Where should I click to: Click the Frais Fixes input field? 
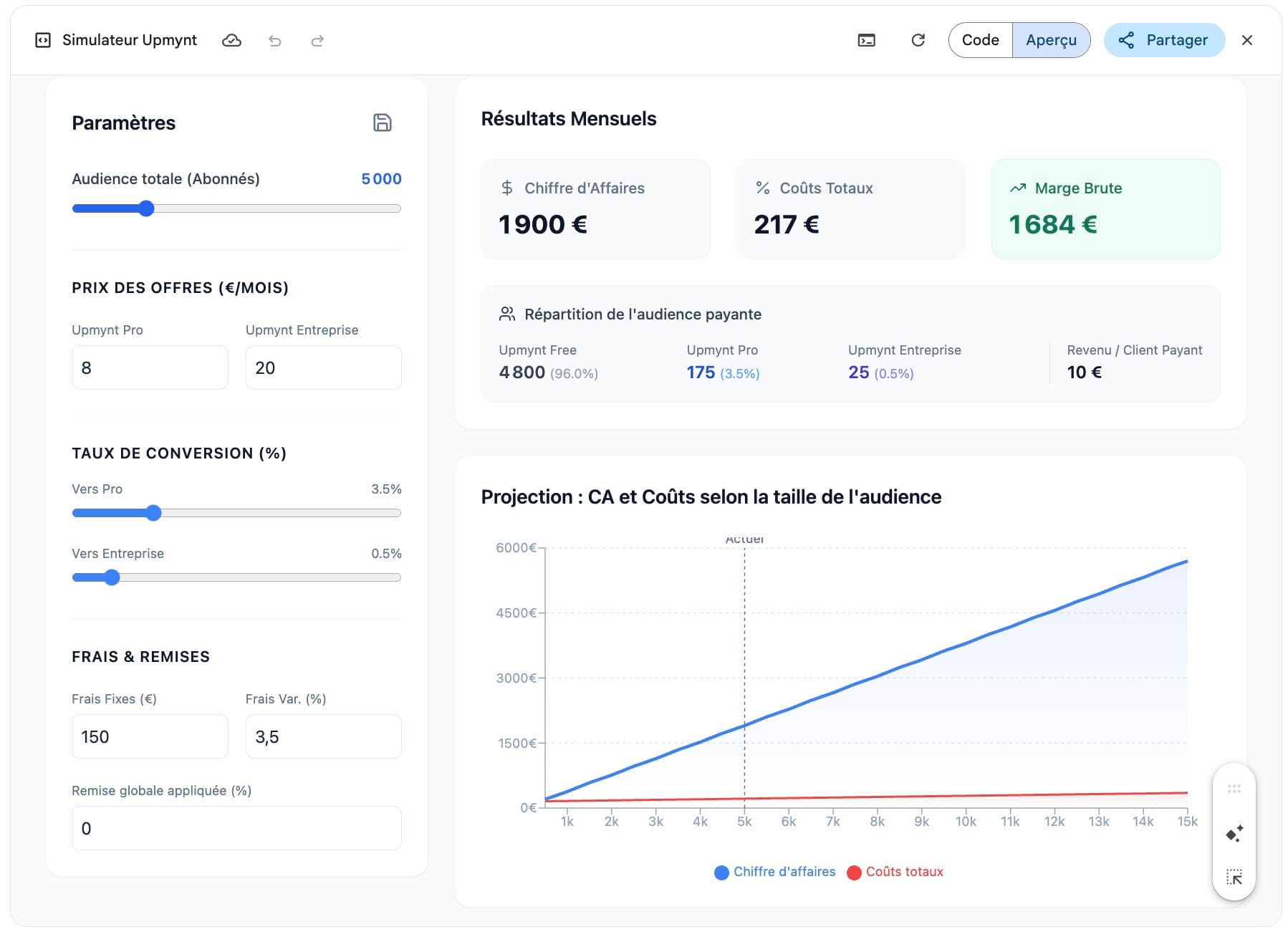[x=150, y=736]
